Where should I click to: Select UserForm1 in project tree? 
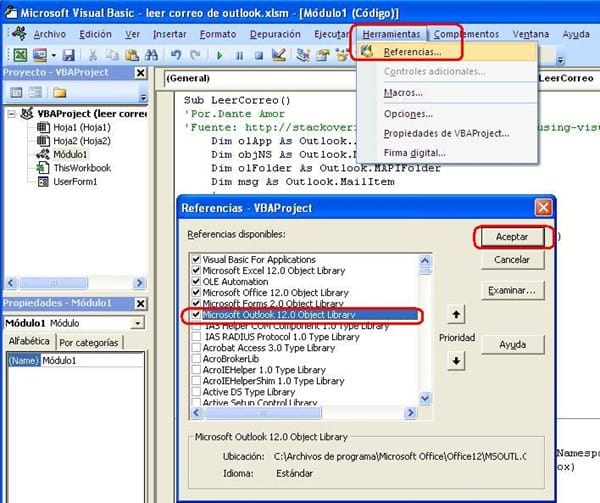tap(75, 182)
